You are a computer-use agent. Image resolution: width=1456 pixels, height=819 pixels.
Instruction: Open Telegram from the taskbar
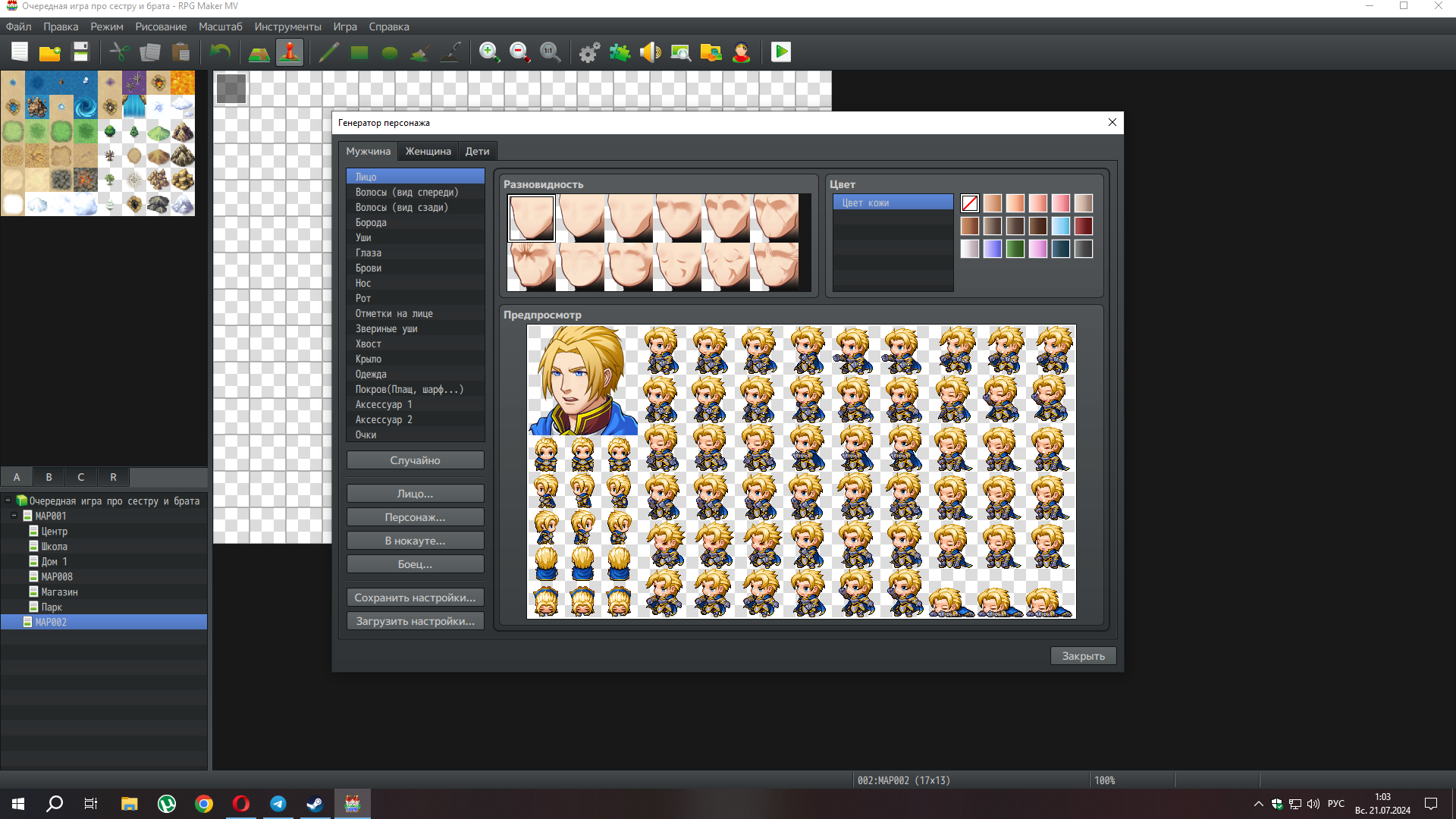[x=278, y=804]
